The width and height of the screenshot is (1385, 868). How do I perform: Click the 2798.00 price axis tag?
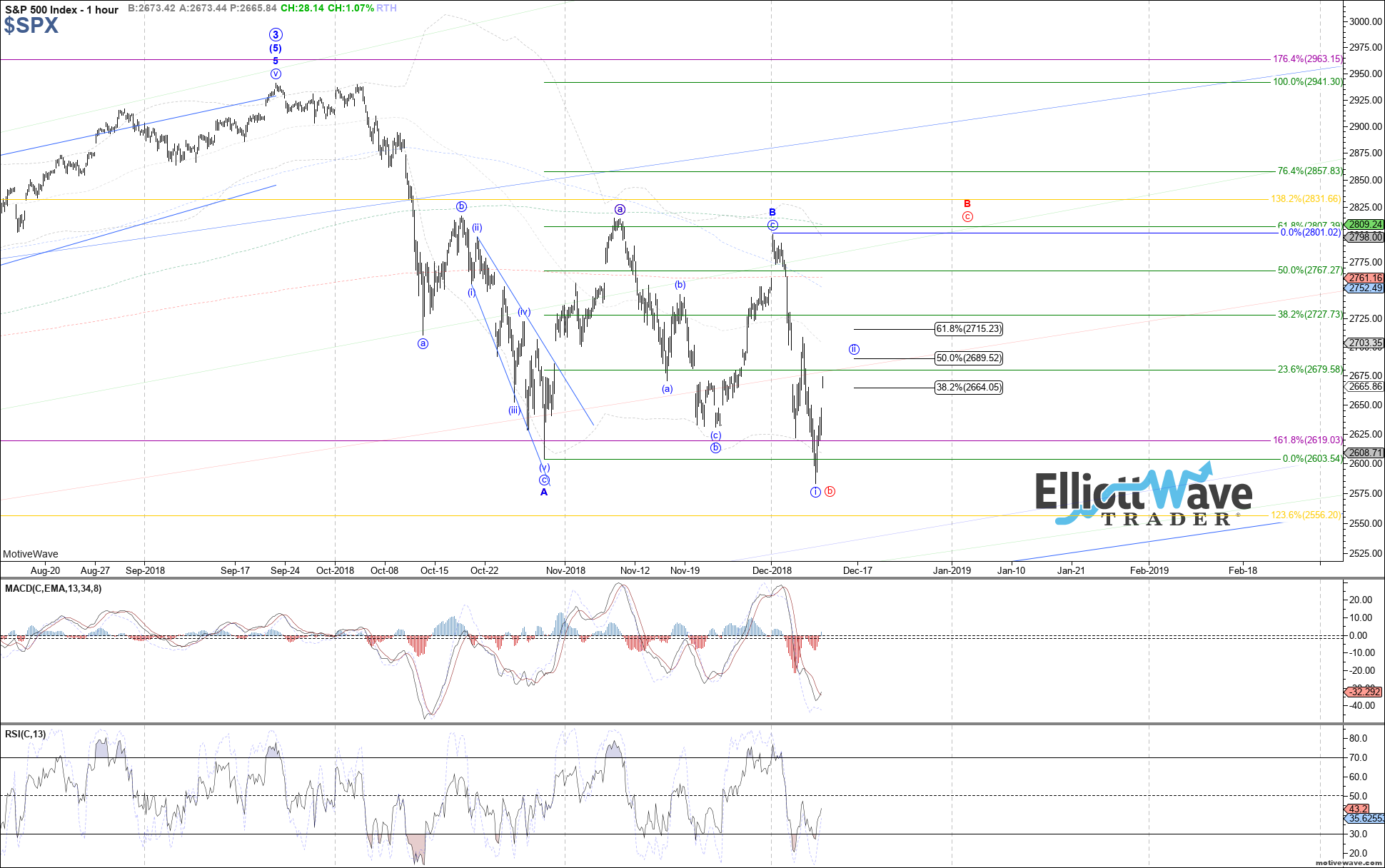coord(1364,237)
